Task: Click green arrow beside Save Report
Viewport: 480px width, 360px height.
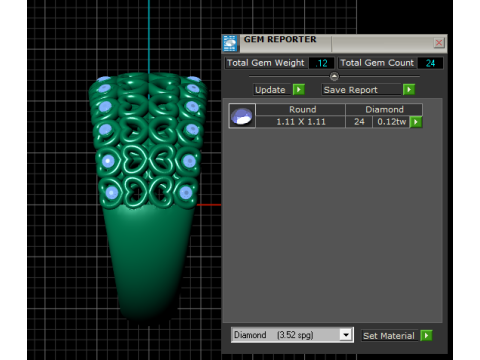Action: (x=409, y=90)
